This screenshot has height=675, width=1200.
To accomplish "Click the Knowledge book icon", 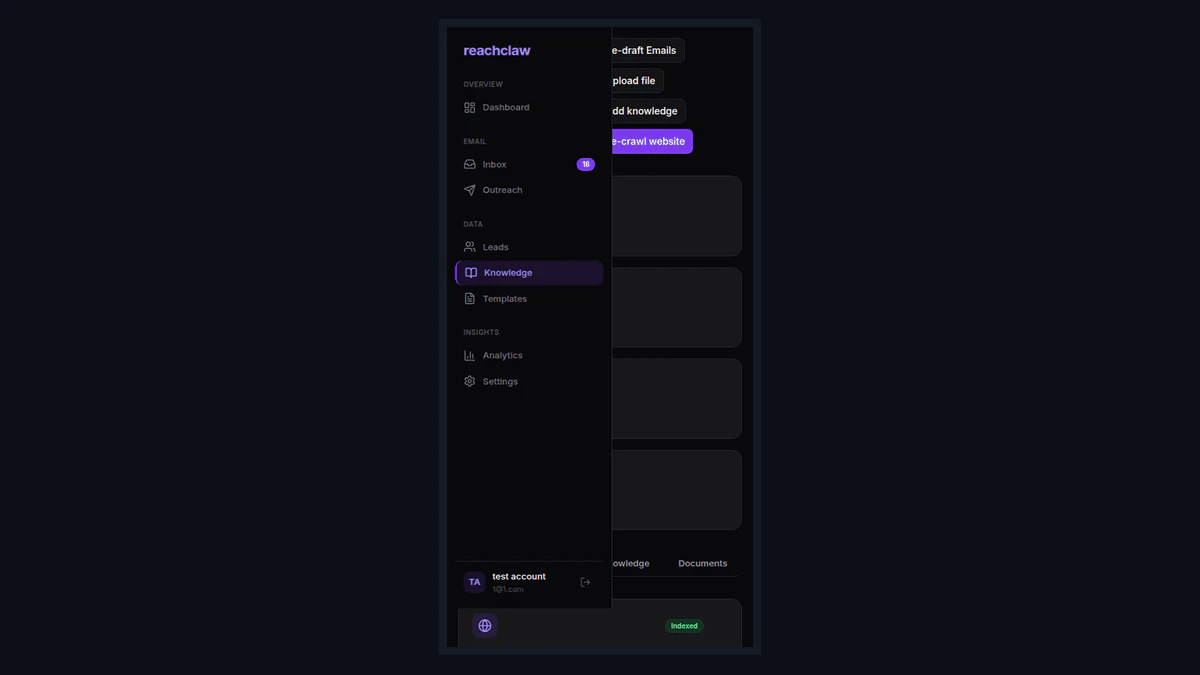I will point(471,273).
